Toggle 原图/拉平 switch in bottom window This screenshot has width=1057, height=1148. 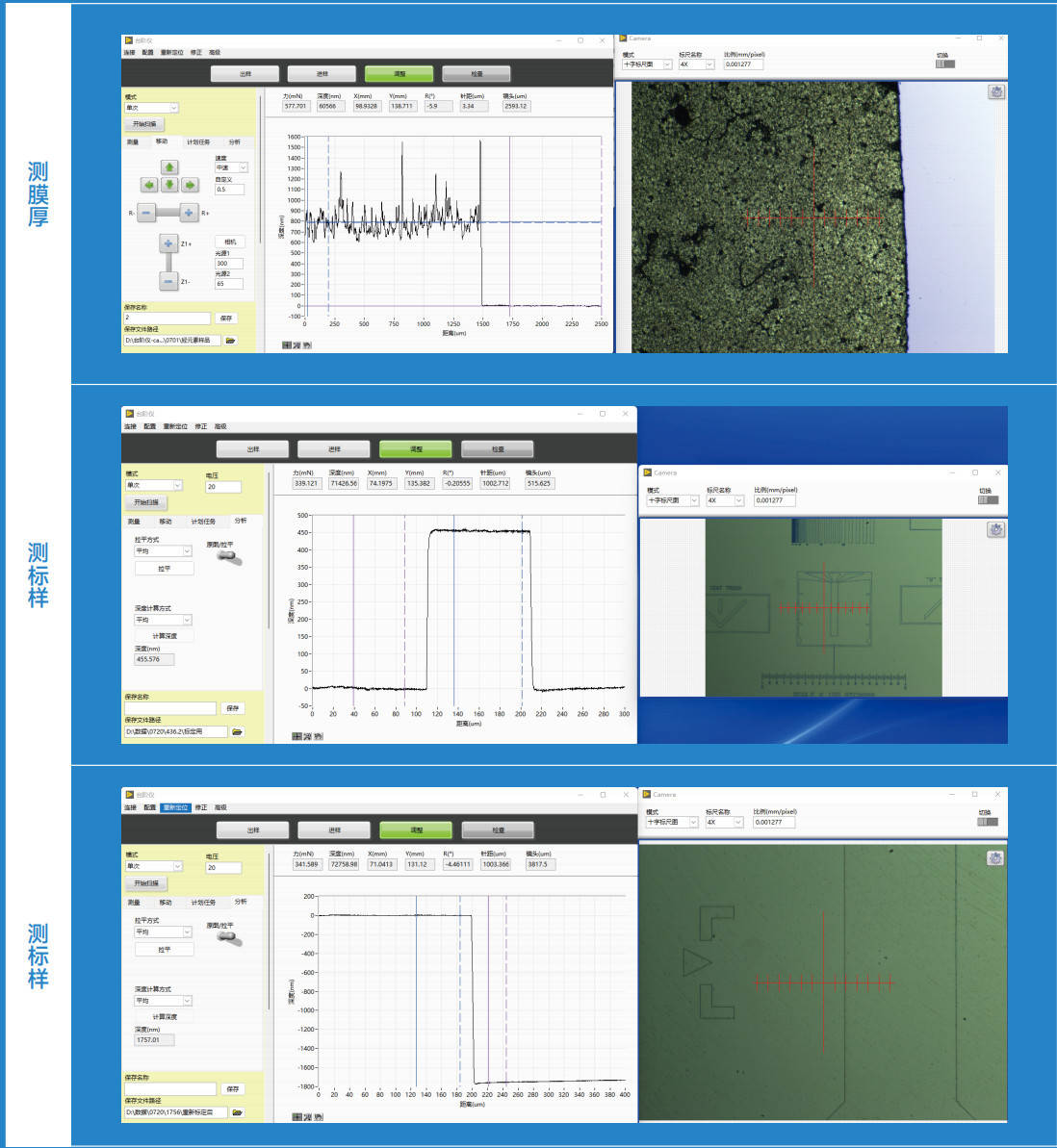click(x=228, y=938)
